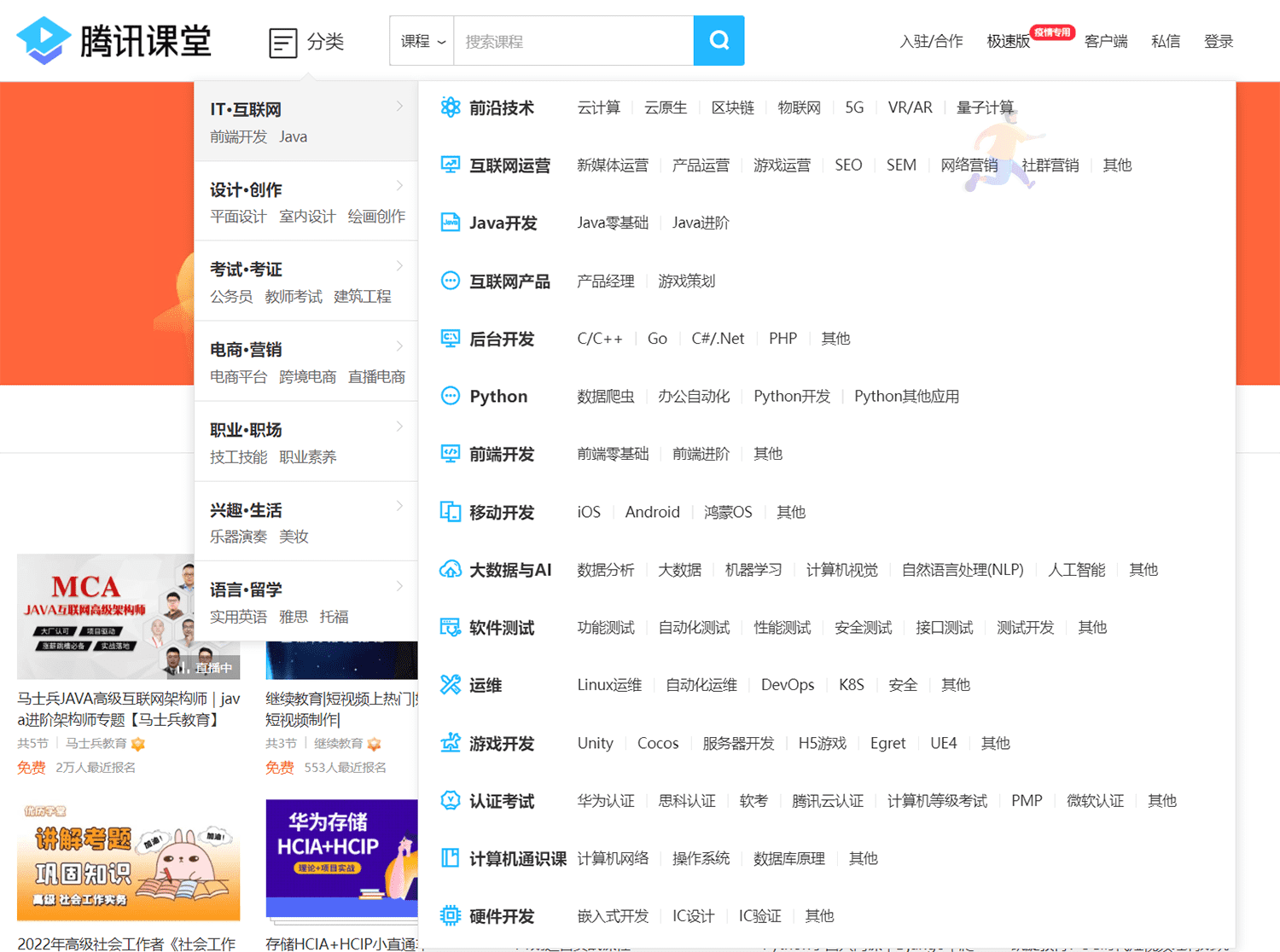
Task: Open the 新媒体运营 subcategory
Action: pos(613,165)
